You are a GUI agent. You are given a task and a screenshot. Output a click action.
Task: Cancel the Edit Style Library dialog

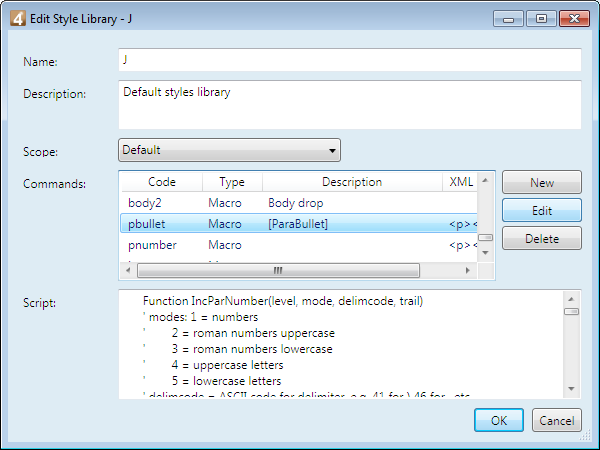[x=557, y=420]
